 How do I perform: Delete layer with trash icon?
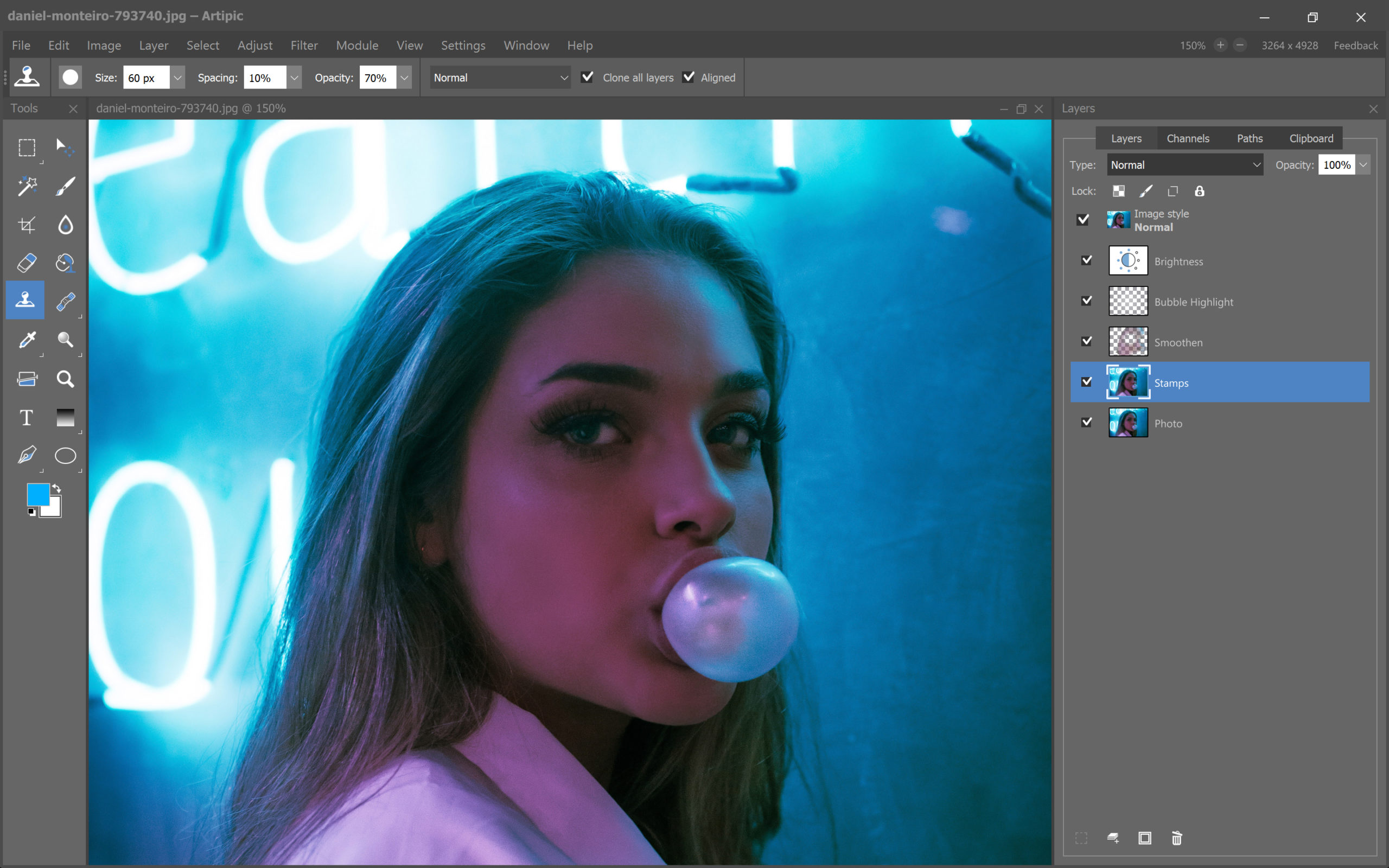tap(1177, 838)
